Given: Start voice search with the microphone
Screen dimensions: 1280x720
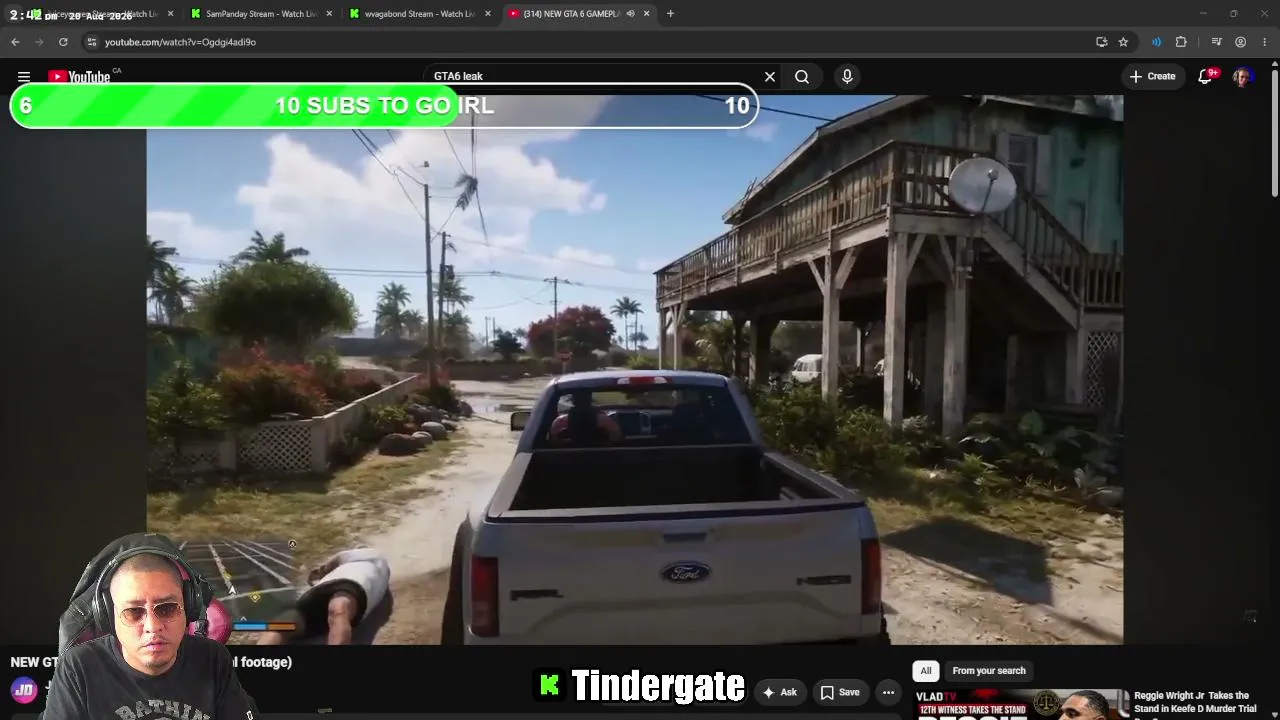Looking at the screenshot, I should point(847,76).
